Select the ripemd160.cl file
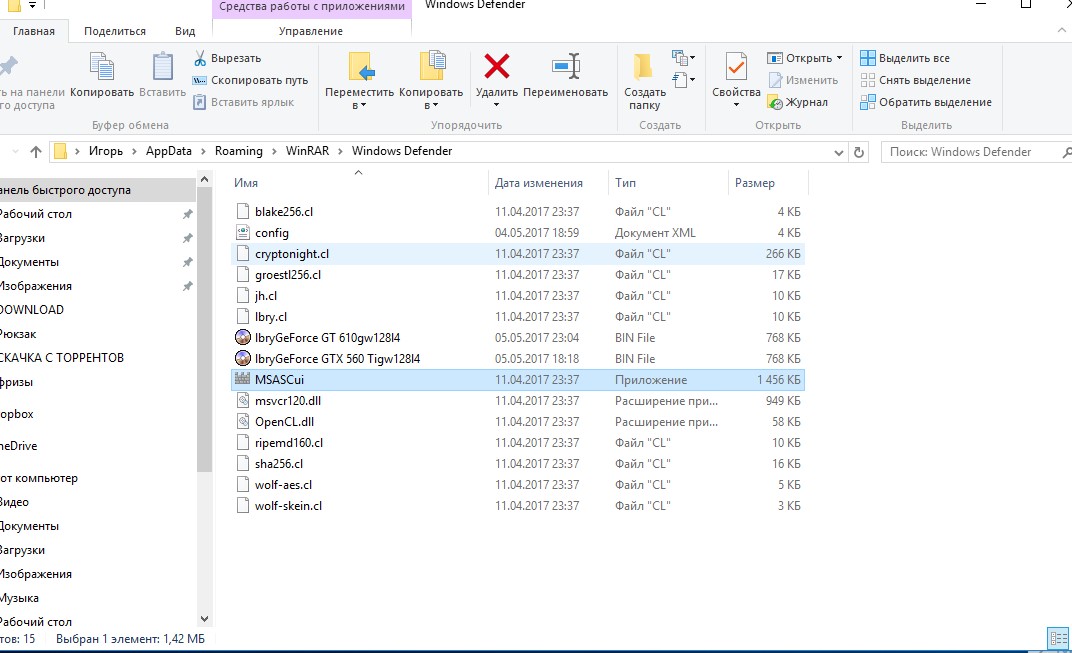This screenshot has height=653, width=1072. tap(289, 443)
